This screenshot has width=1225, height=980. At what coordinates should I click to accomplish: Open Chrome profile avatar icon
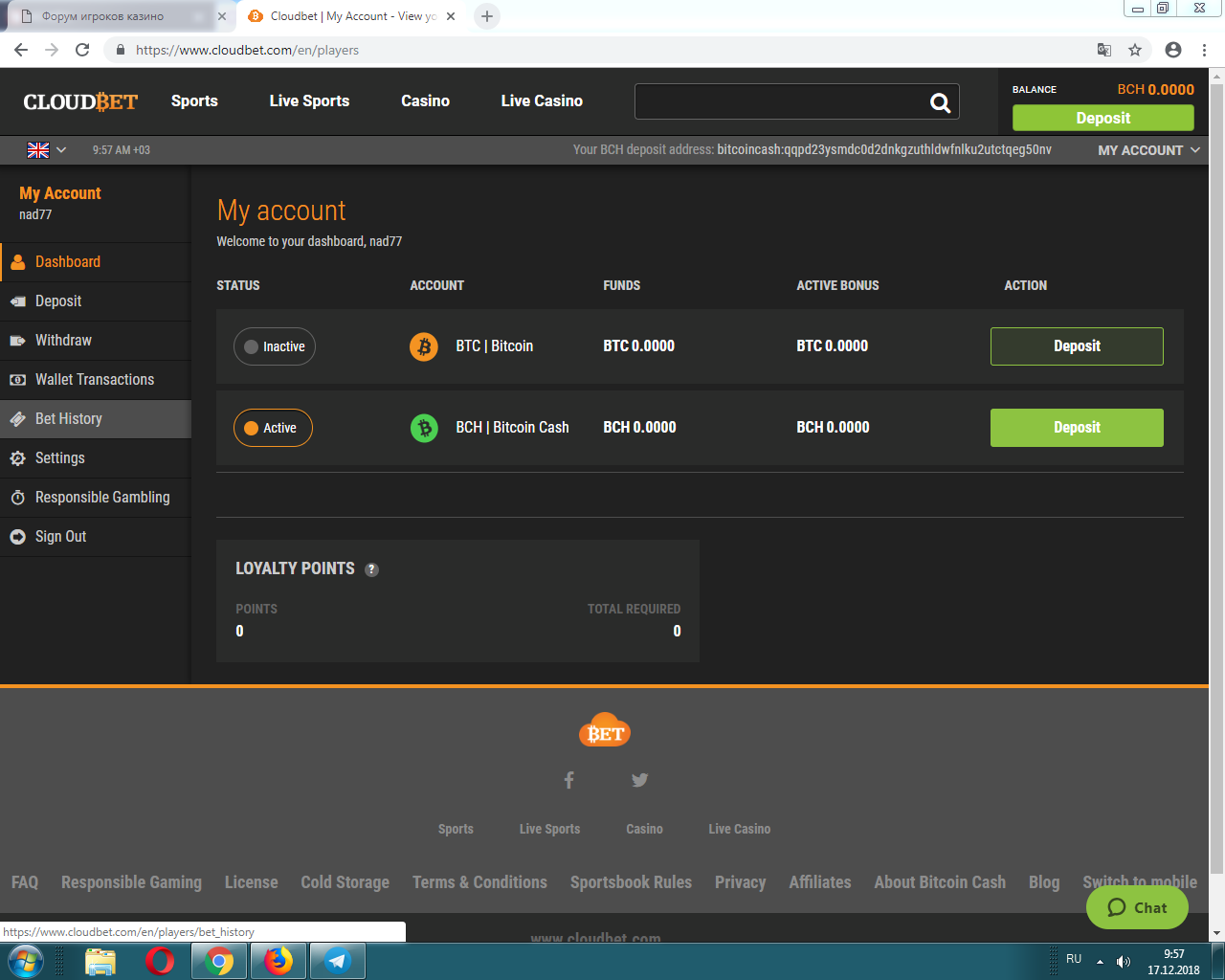[1173, 50]
